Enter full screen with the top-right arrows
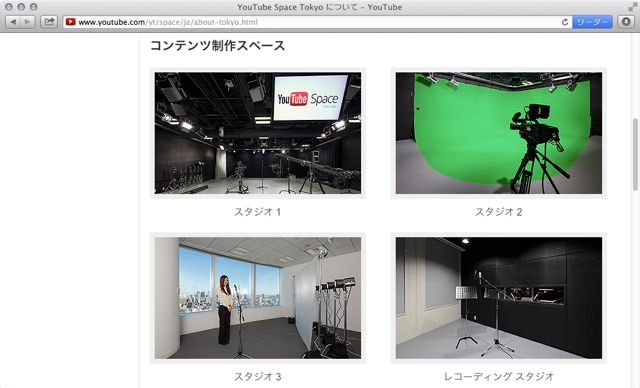The height and width of the screenshot is (388, 640). (632, 7)
